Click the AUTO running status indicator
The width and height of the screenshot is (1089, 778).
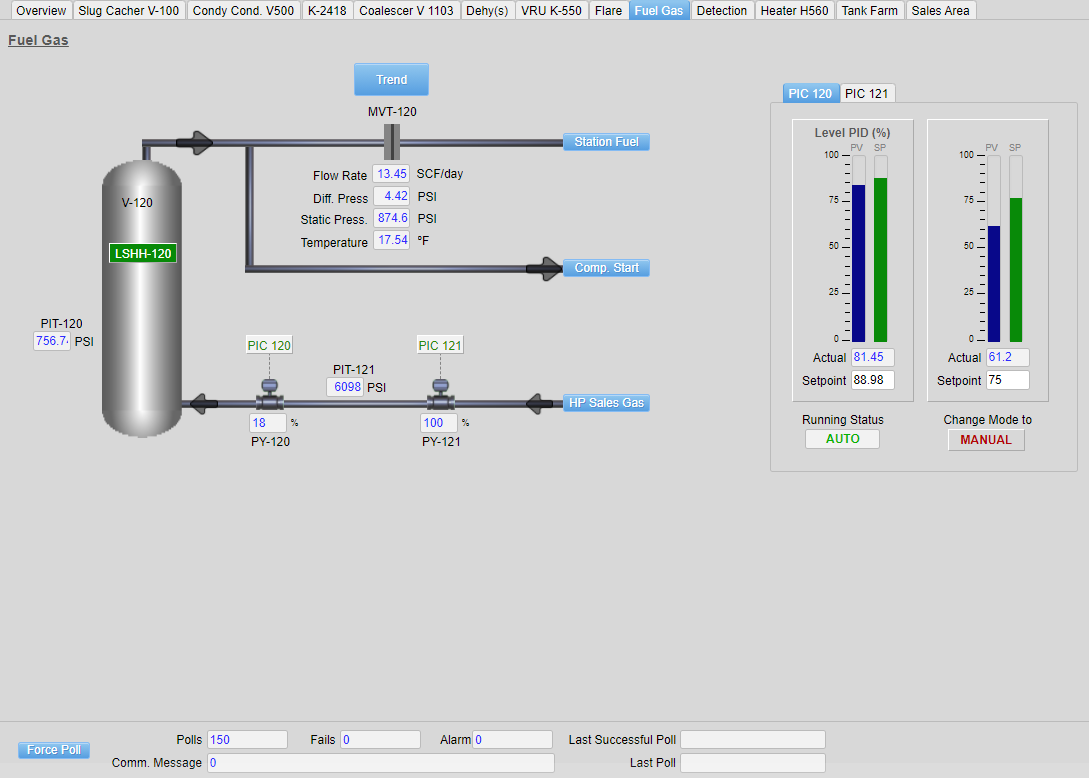(x=842, y=439)
